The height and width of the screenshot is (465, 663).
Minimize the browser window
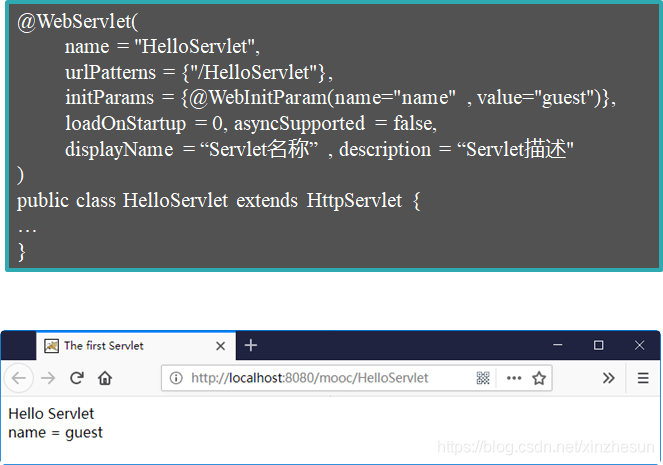558,345
